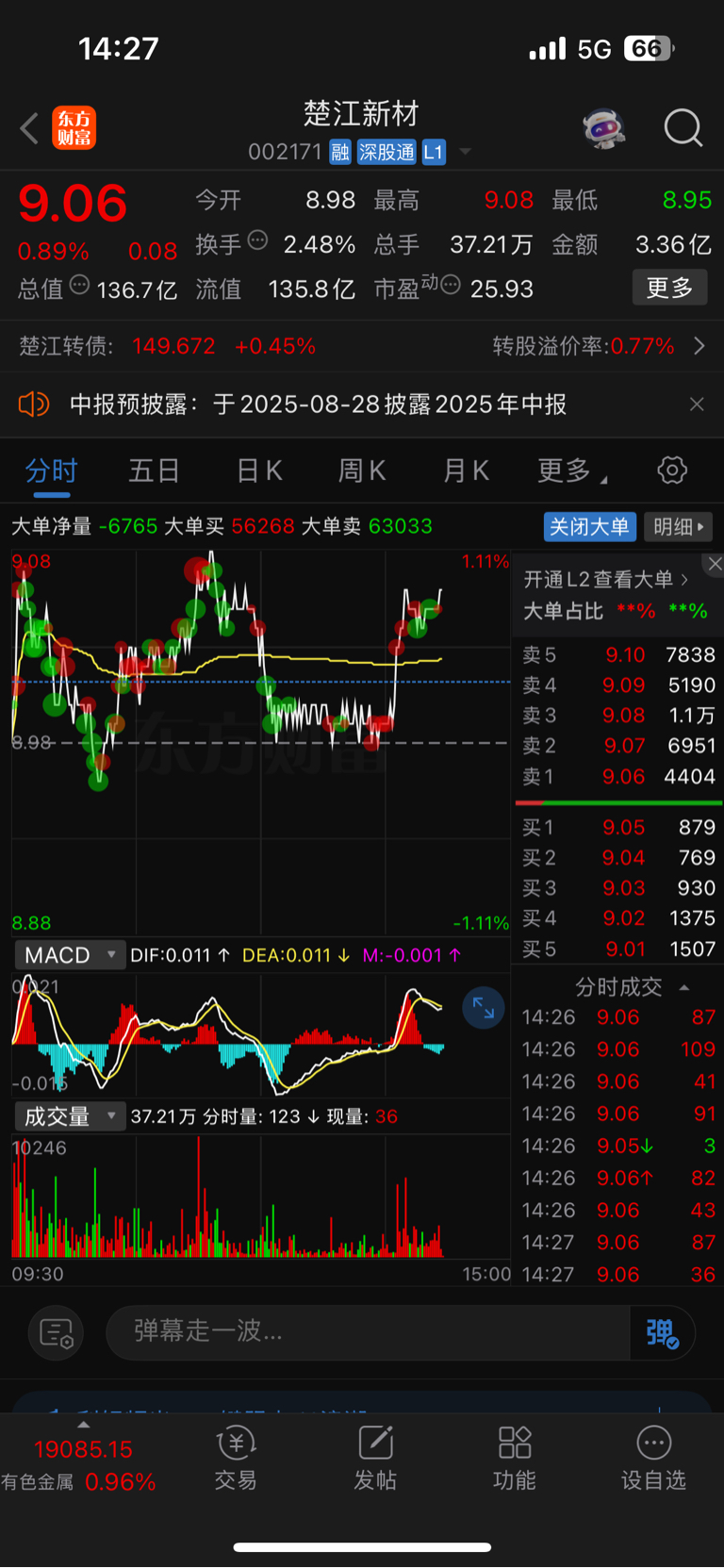Collapse 分时成交 section arrow
This screenshot has height=1568, width=724.
coord(684,987)
